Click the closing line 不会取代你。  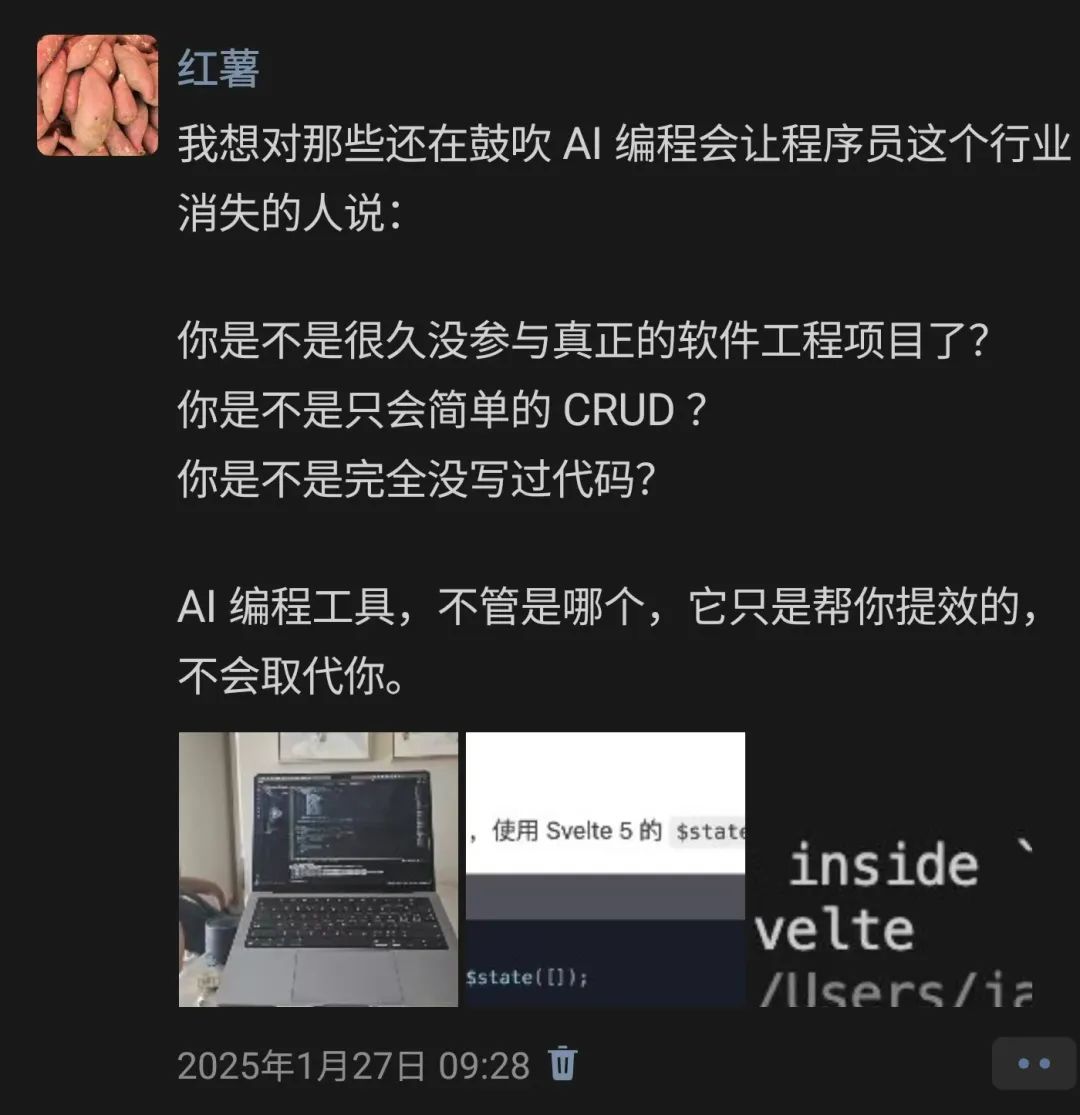pyautogui.click(x=292, y=676)
